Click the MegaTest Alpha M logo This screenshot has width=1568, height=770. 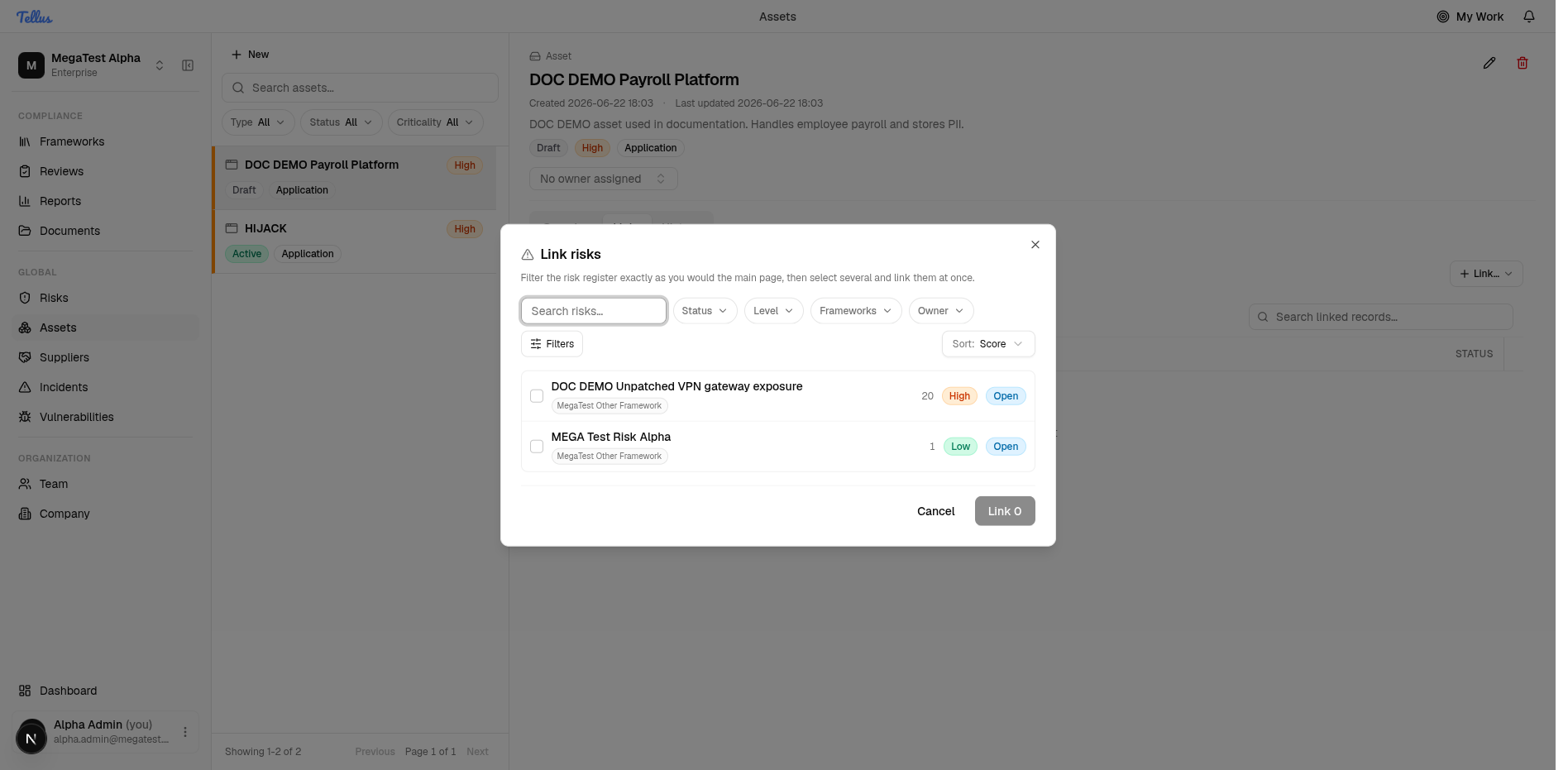(31, 65)
